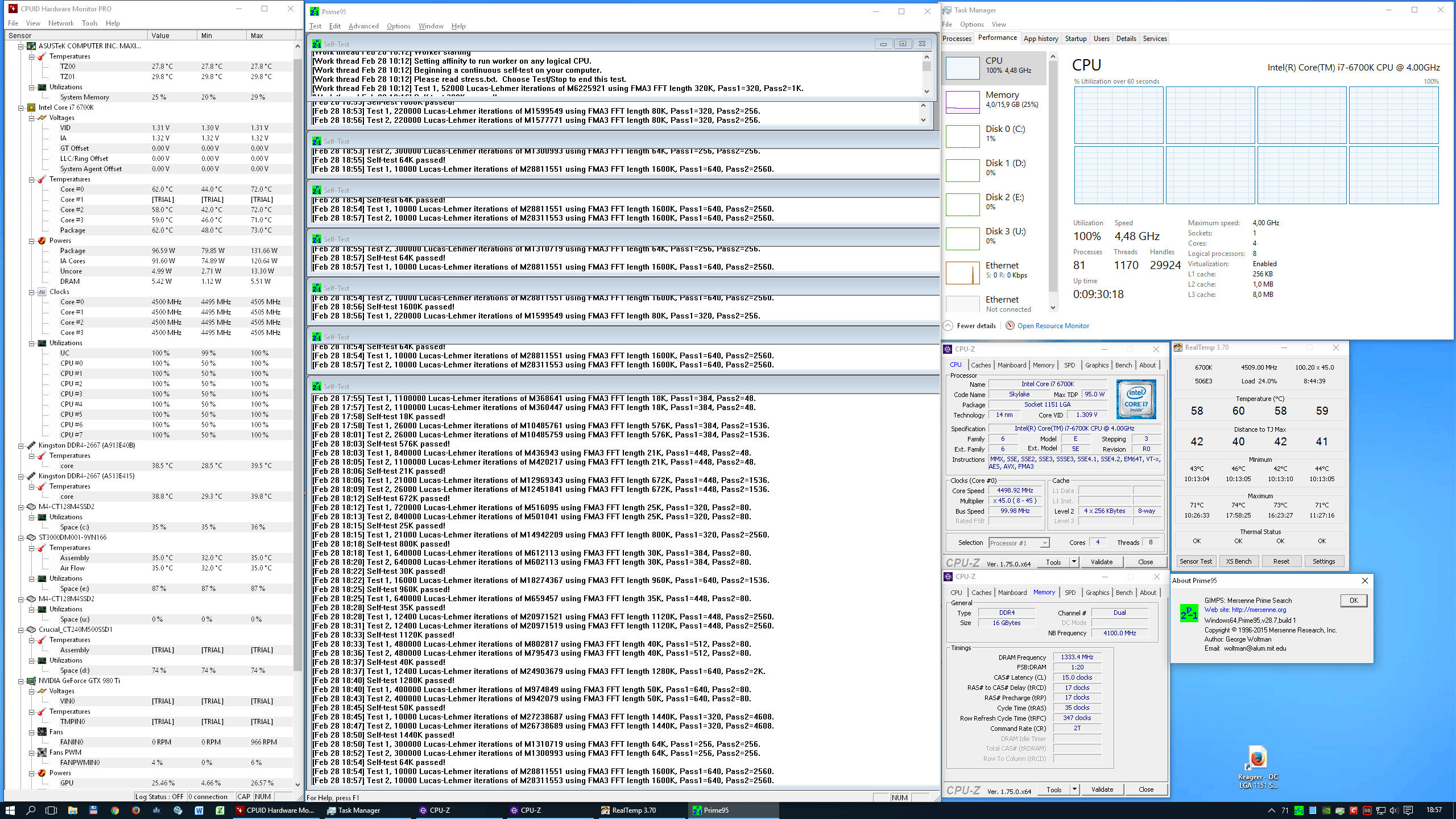Screen dimensions: 1456x819
Task: Collapse the Clocks node in HWMonitor
Action: click(x=32, y=292)
